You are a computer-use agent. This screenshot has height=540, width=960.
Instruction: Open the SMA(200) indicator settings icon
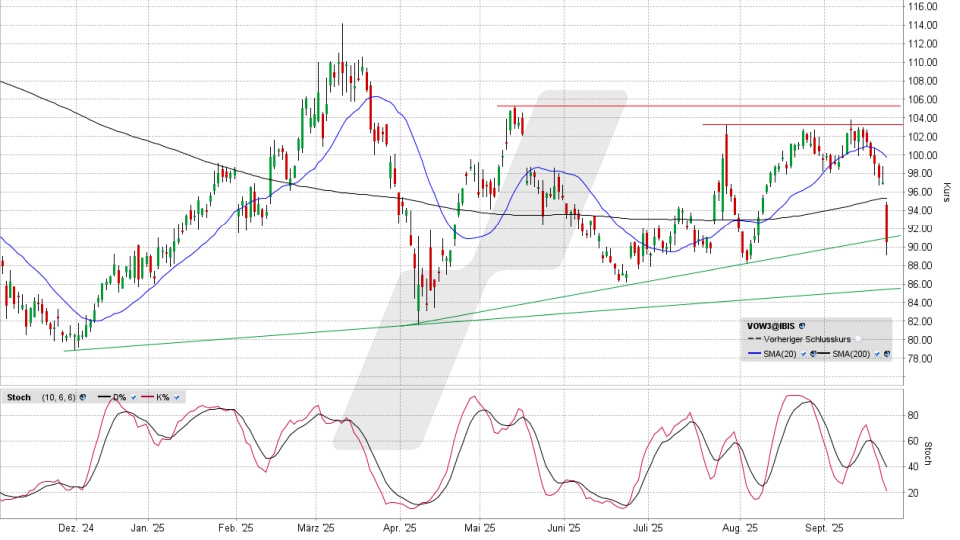coord(886,354)
